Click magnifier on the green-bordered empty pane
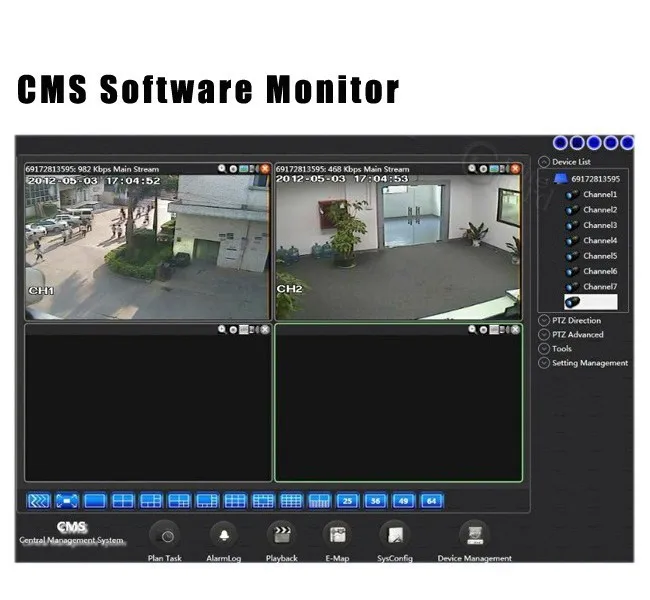Screen dimensions: 650x600 click(472, 329)
